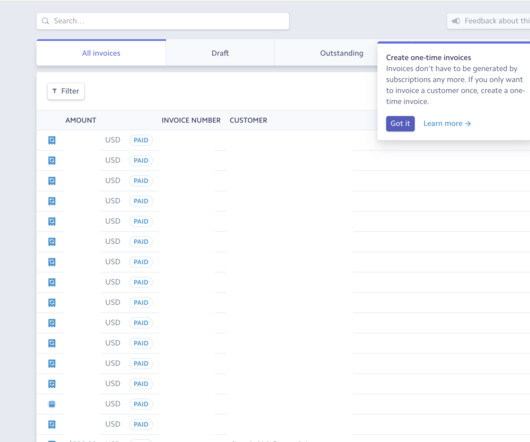This screenshot has width=530, height=442.
Task: Select the All invoices tab
Action: 101,53
